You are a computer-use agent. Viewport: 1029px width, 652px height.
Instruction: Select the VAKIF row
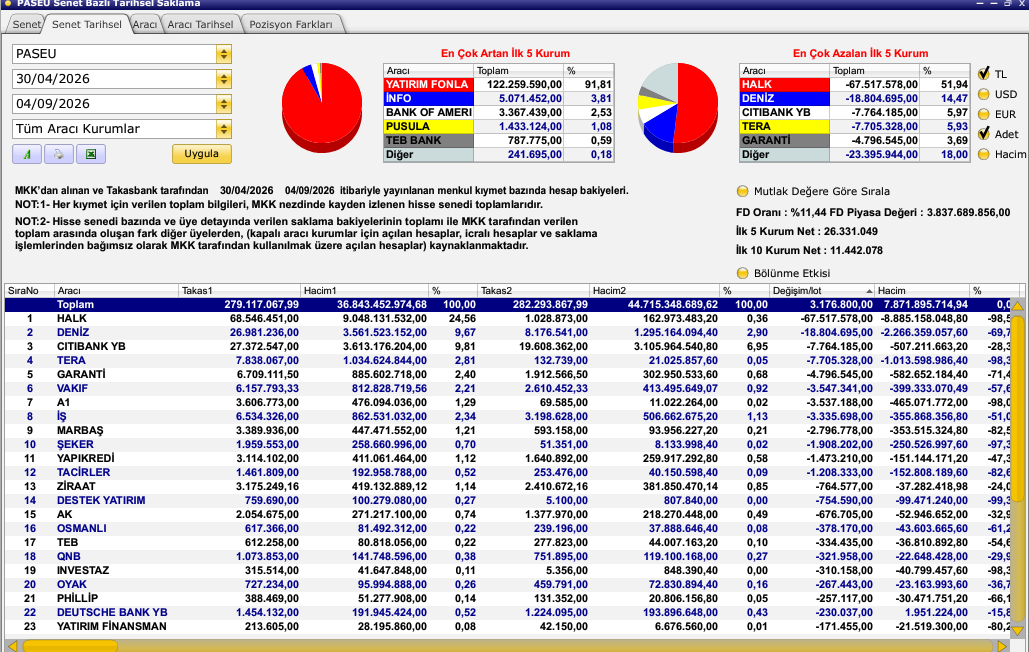click(x=509, y=388)
